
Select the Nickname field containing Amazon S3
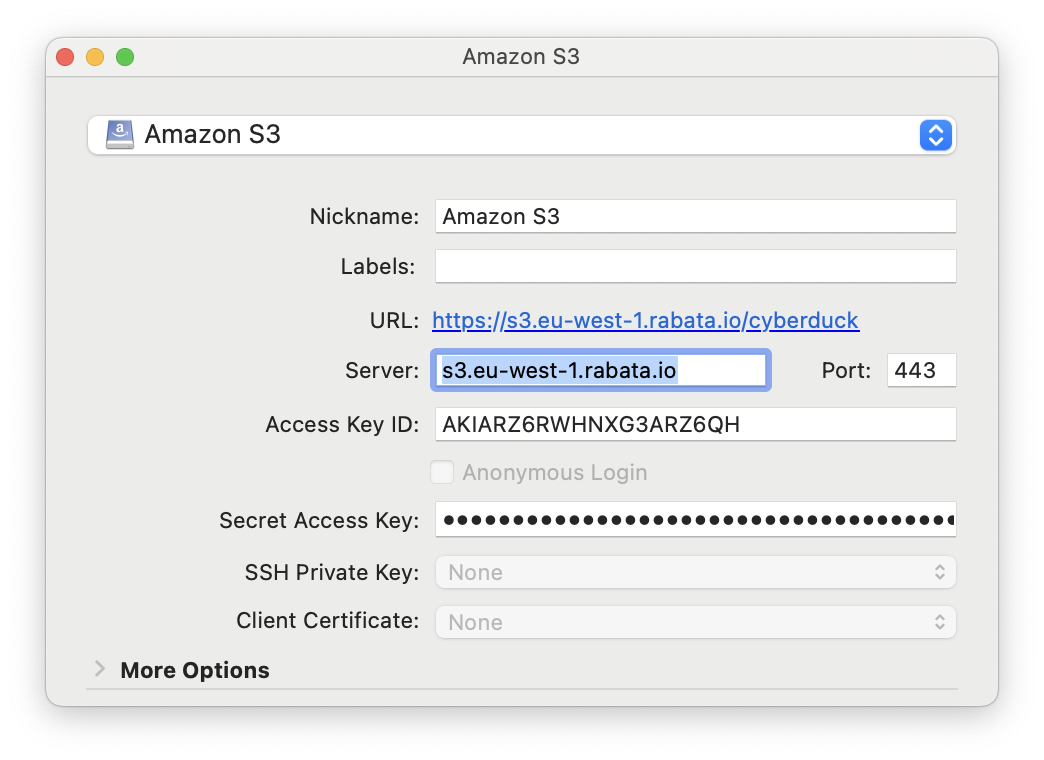695,216
